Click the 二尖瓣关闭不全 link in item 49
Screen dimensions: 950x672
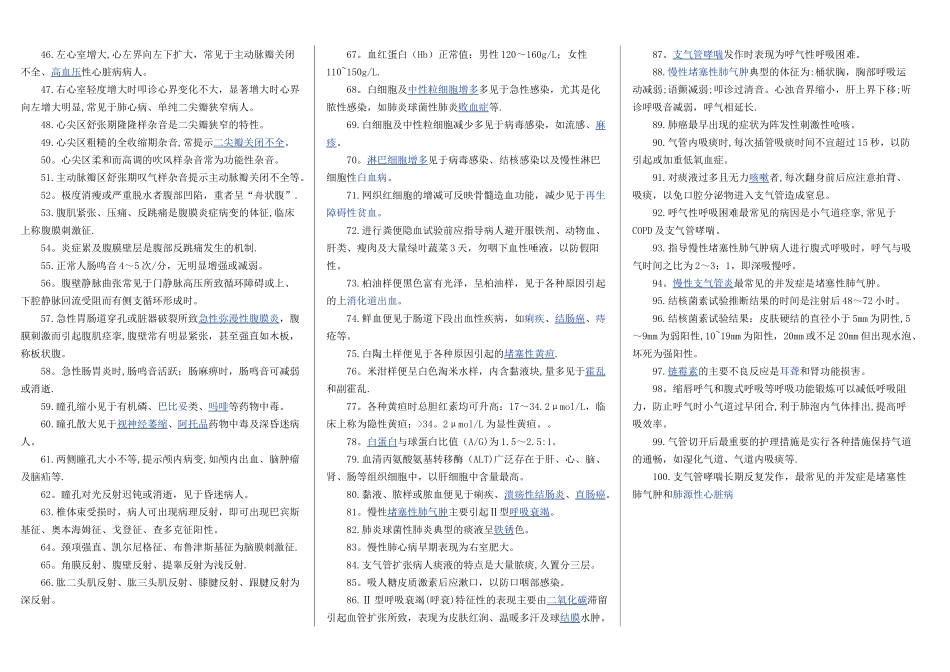(x=249, y=143)
